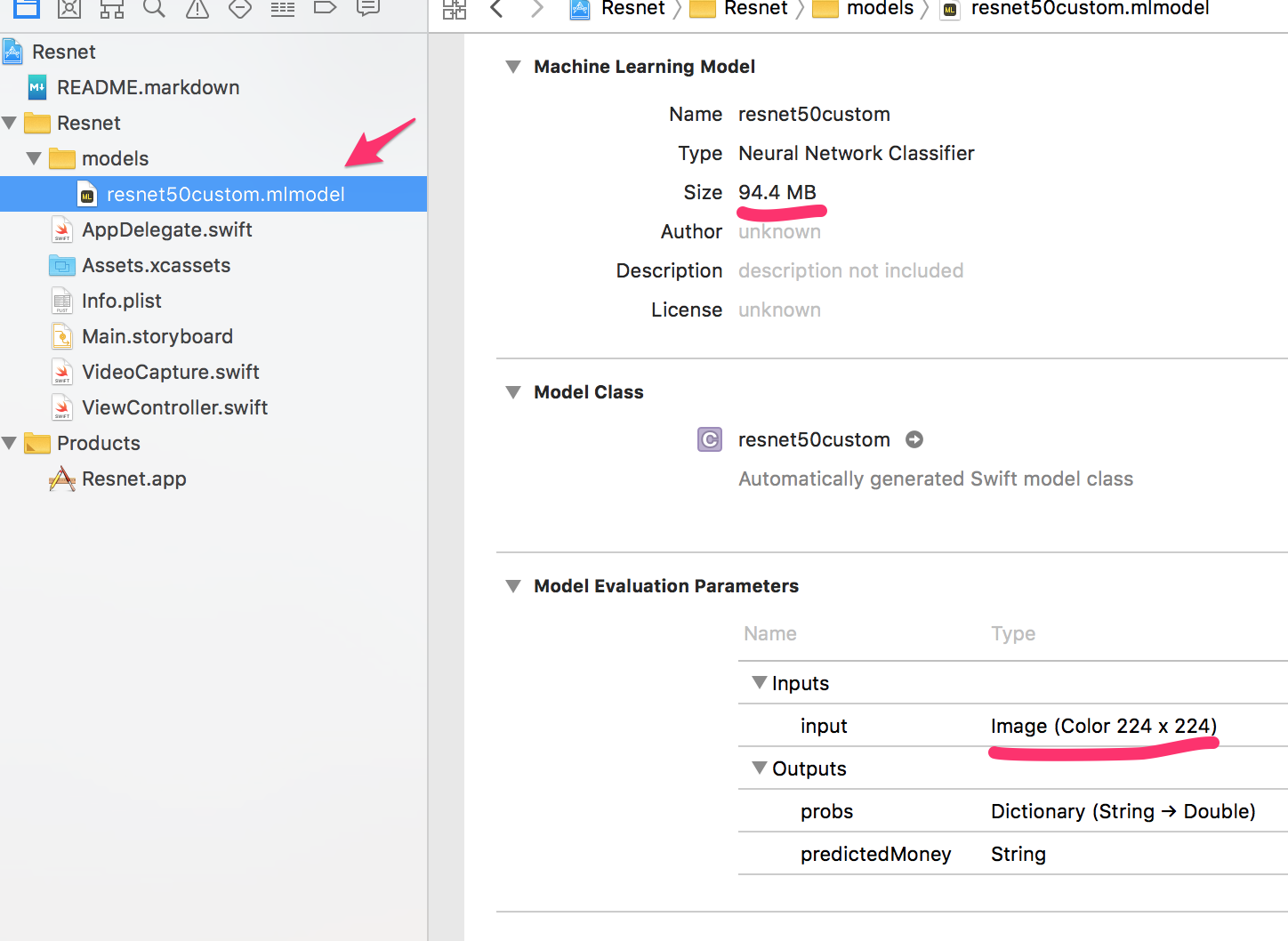Open the Symbol navigator hierarchy icon

[x=111, y=9]
